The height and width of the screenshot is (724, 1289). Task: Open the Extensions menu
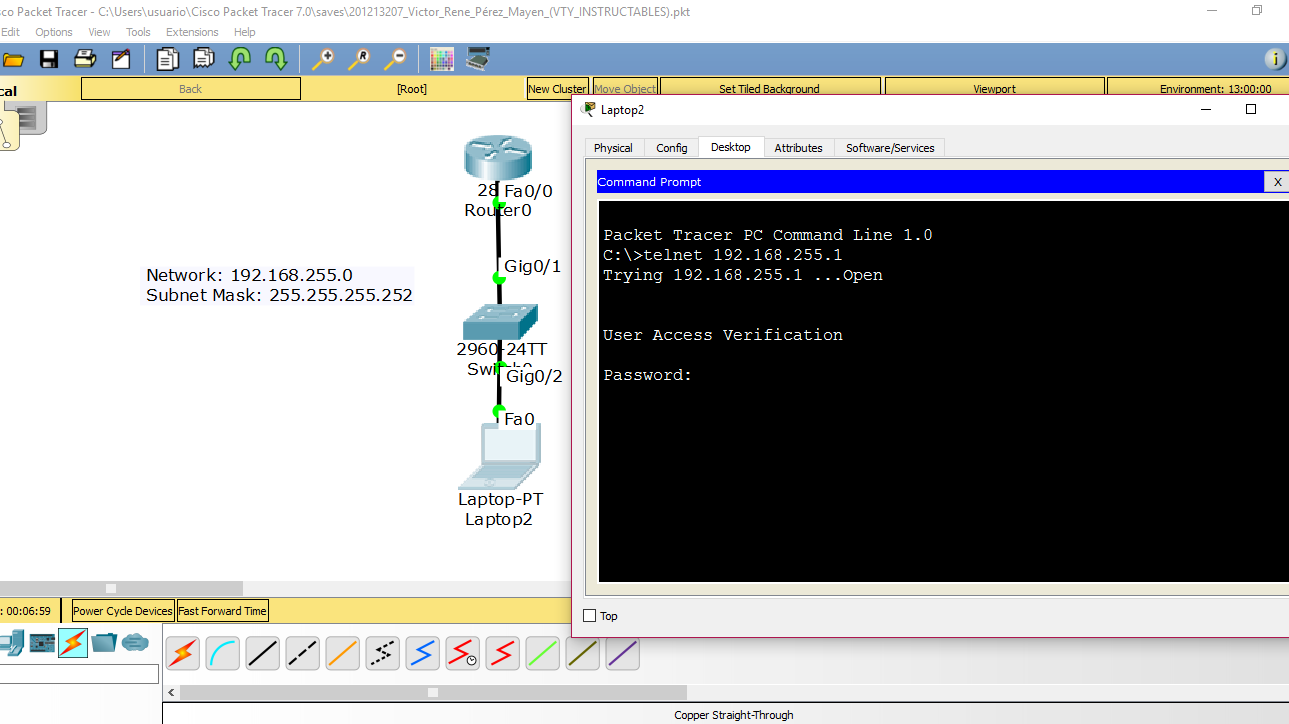click(192, 31)
